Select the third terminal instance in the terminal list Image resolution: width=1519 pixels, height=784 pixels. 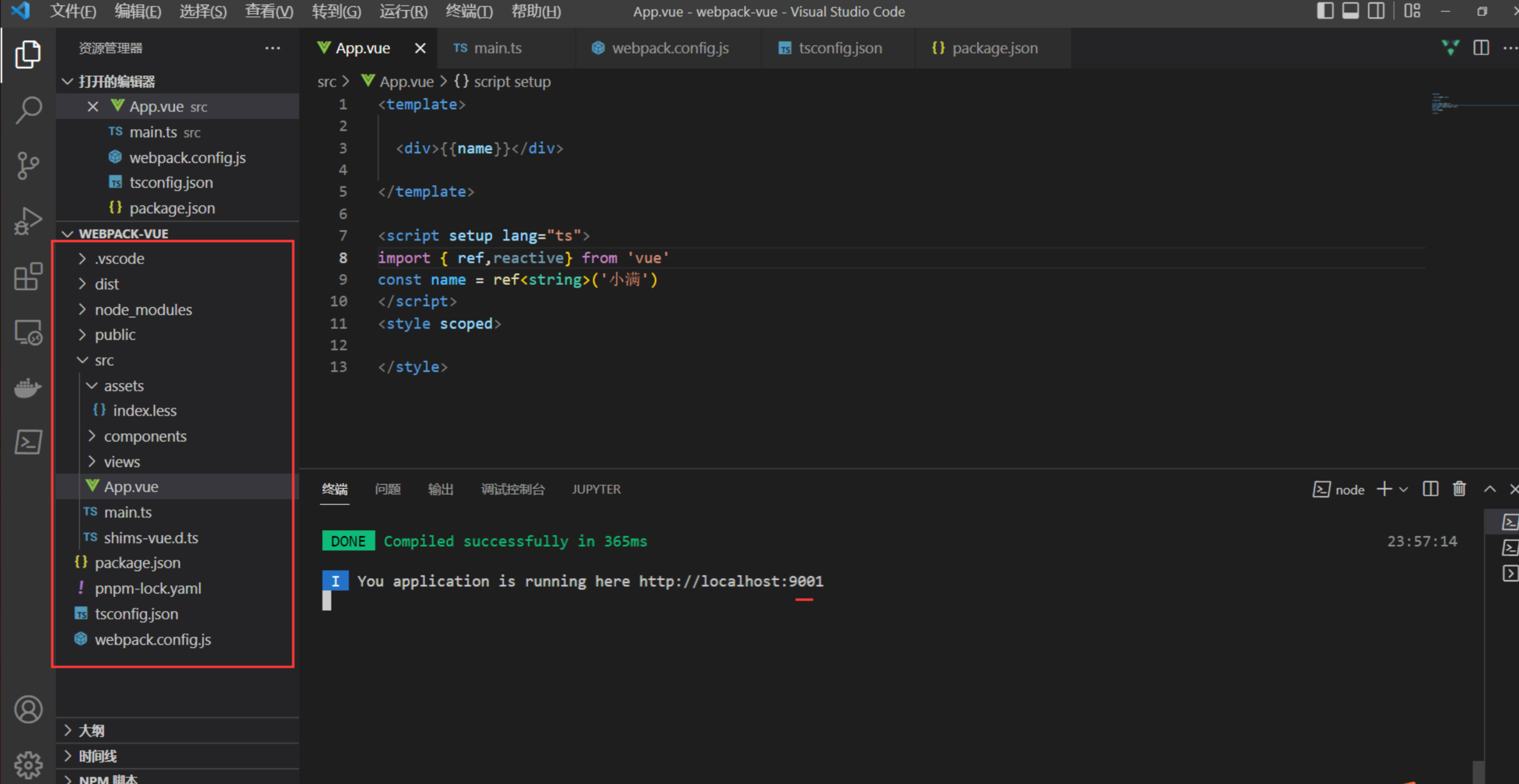point(1509,573)
